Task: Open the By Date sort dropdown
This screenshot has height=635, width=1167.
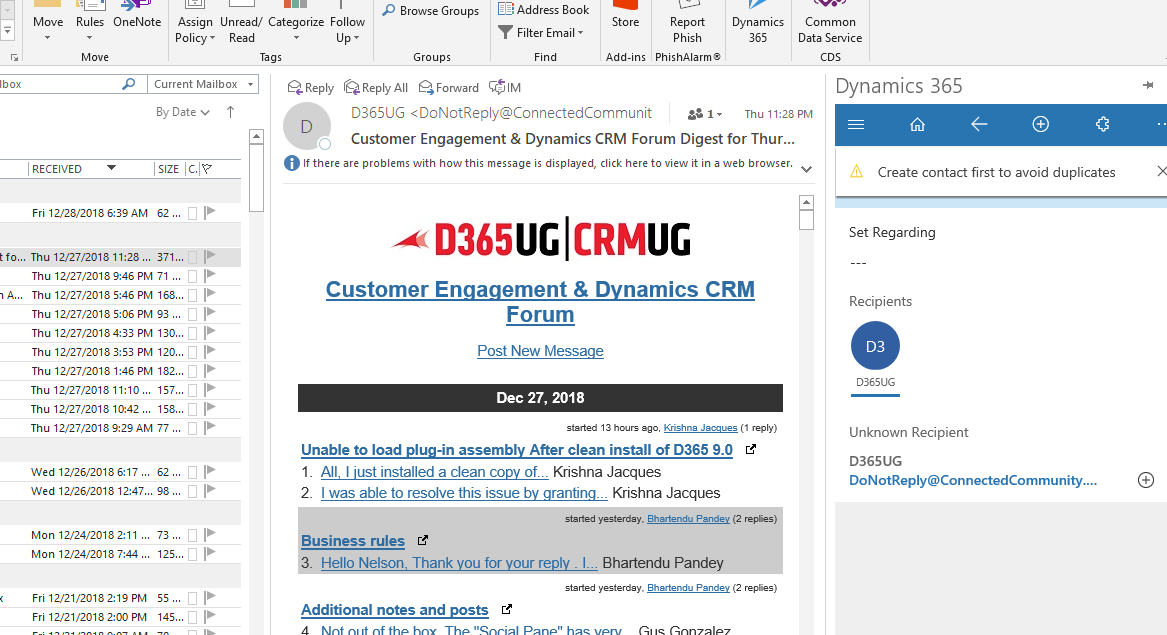Action: 182,112
